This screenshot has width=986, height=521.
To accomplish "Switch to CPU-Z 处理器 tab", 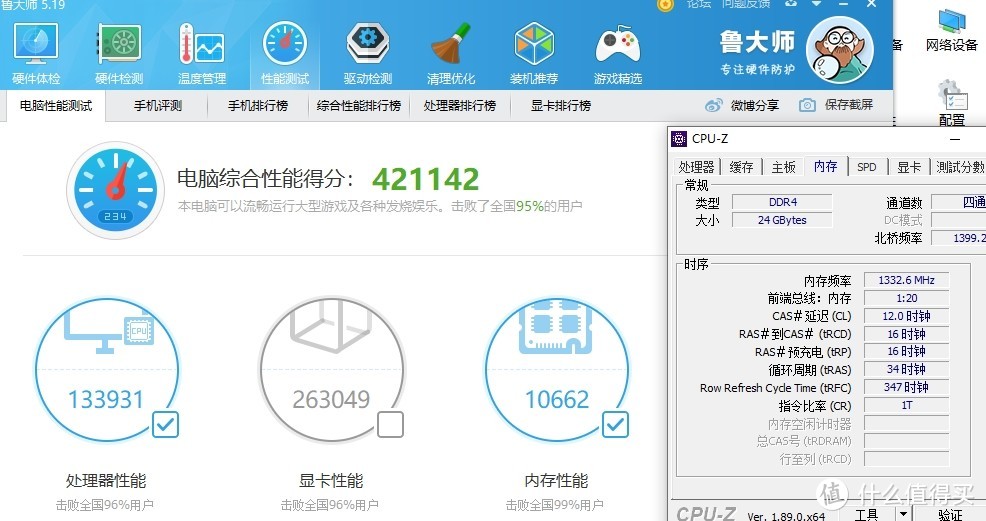I will point(697,167).
